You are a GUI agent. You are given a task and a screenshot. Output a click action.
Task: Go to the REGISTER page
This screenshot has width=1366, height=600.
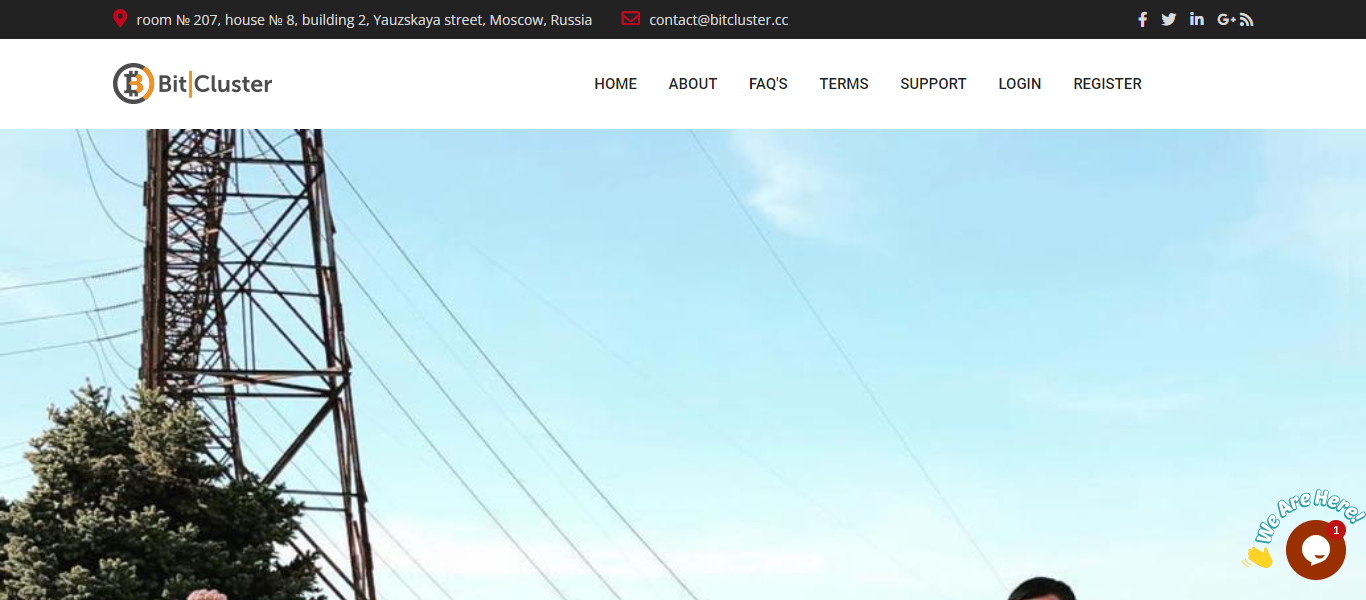(1107, 84)
